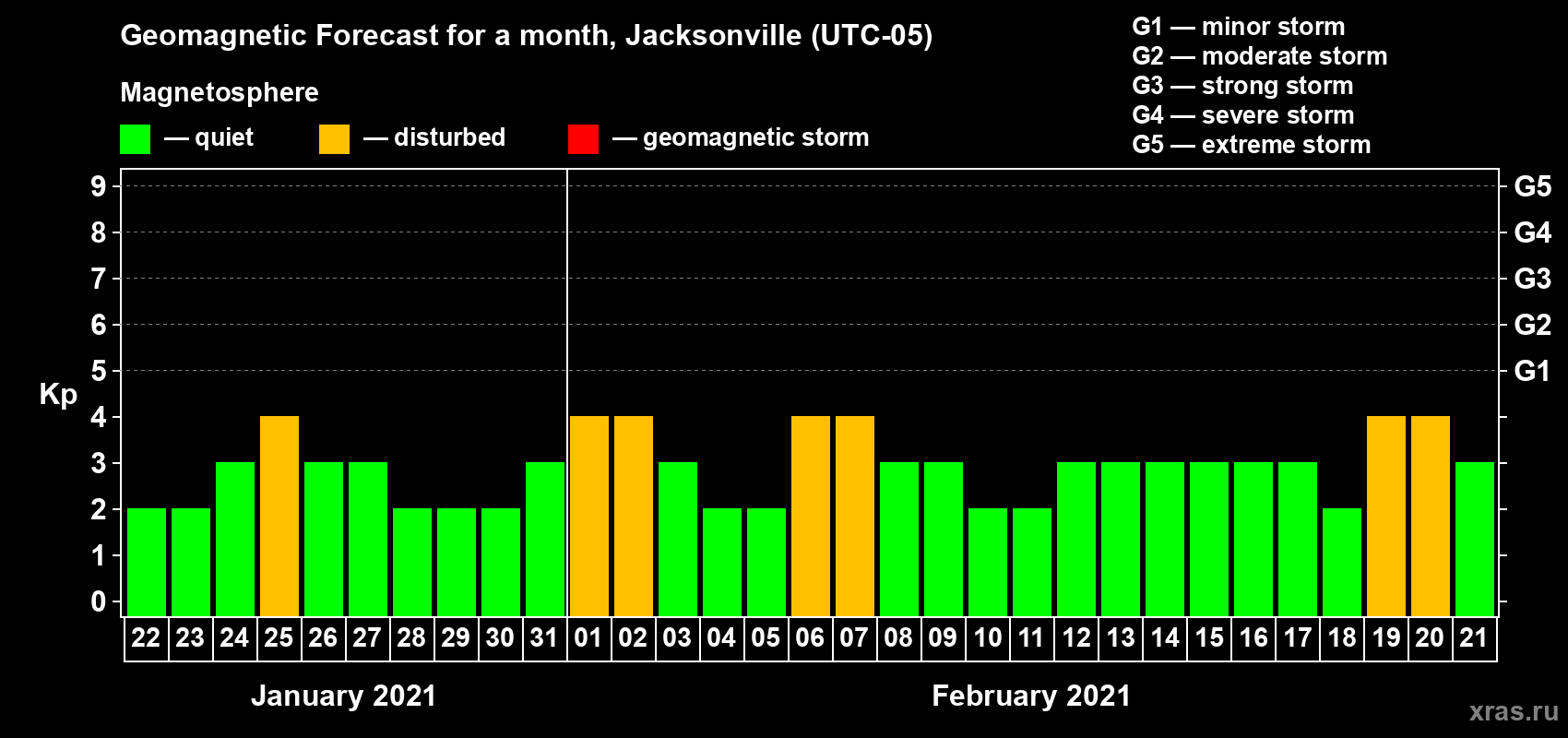Click the date label 21 on the axis
1568x738 pixels.
pos(1474,638)
